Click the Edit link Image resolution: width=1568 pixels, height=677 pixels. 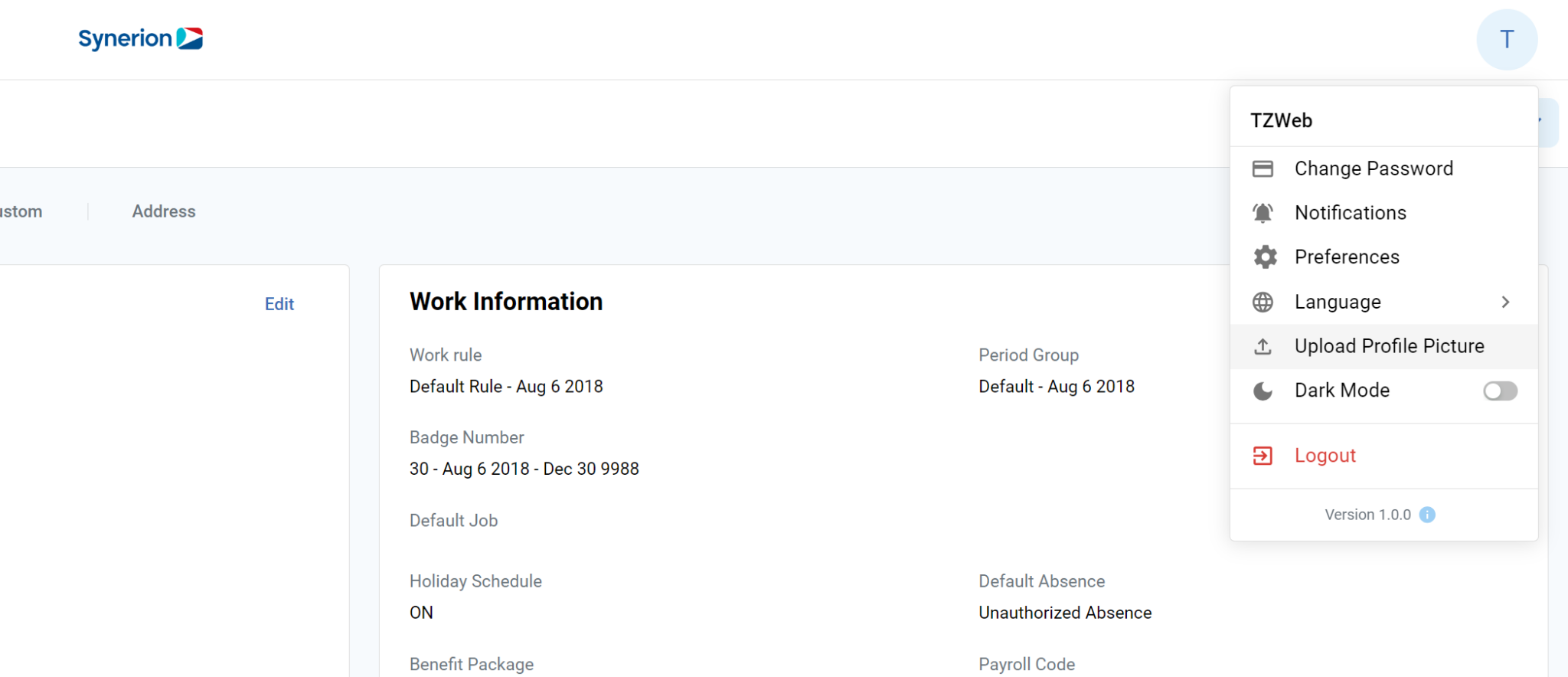(279, 304)
